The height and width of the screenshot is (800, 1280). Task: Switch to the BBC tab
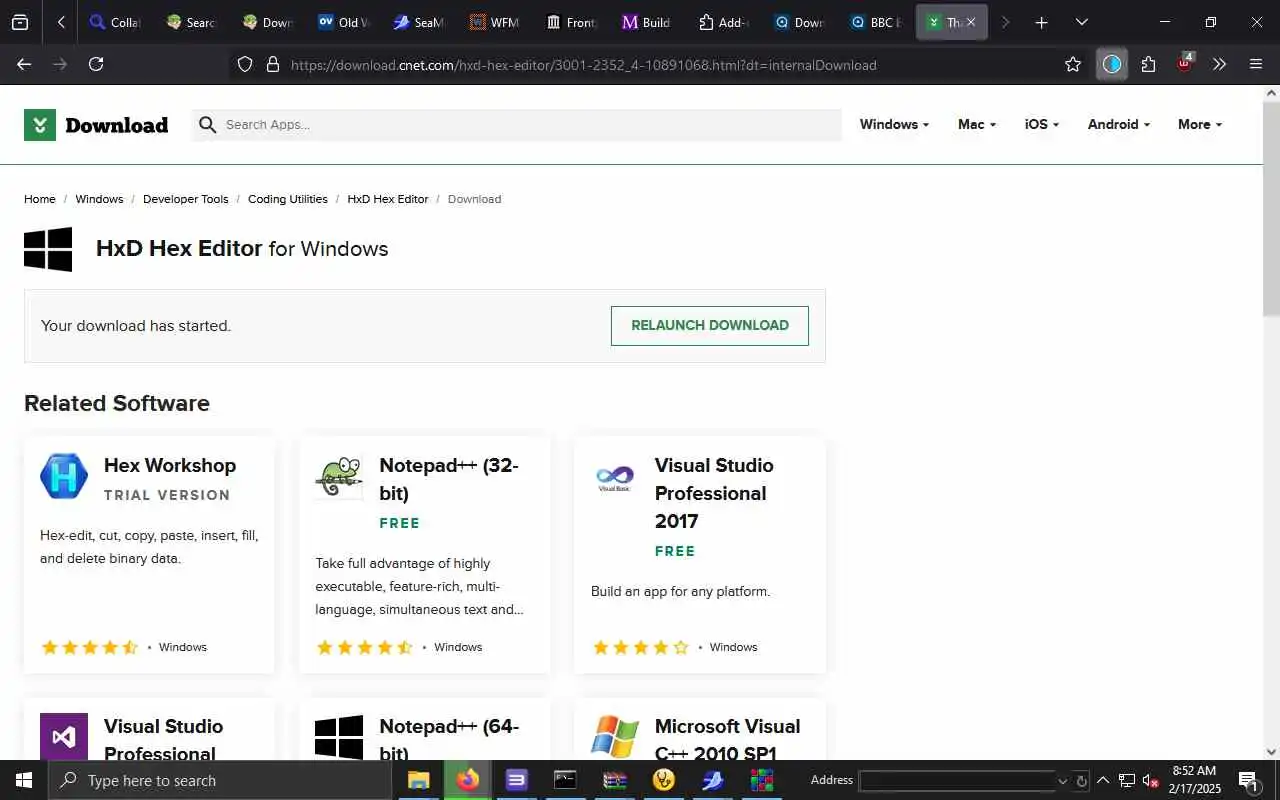point(875,22)
